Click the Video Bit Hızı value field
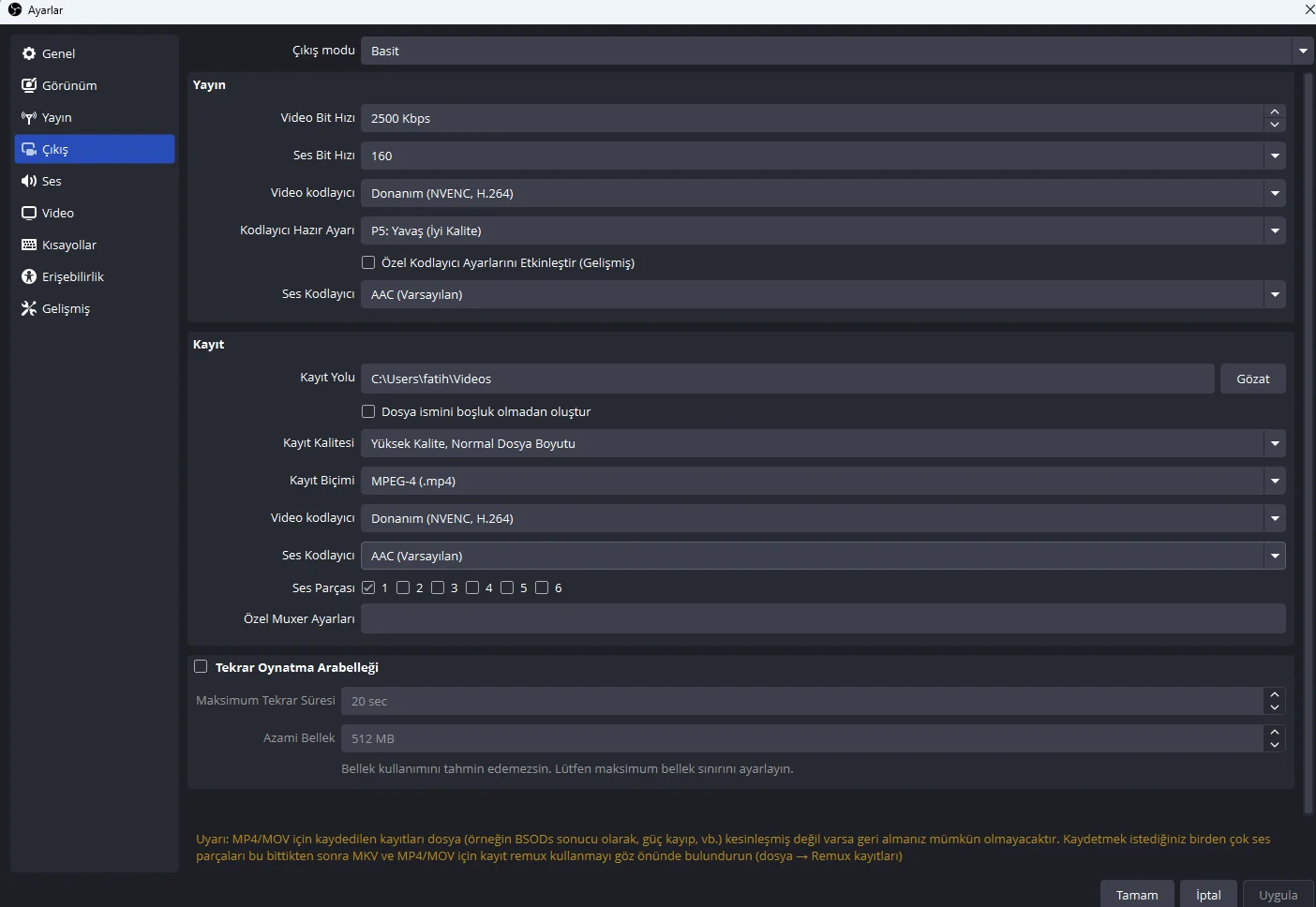 pos(812,118)
